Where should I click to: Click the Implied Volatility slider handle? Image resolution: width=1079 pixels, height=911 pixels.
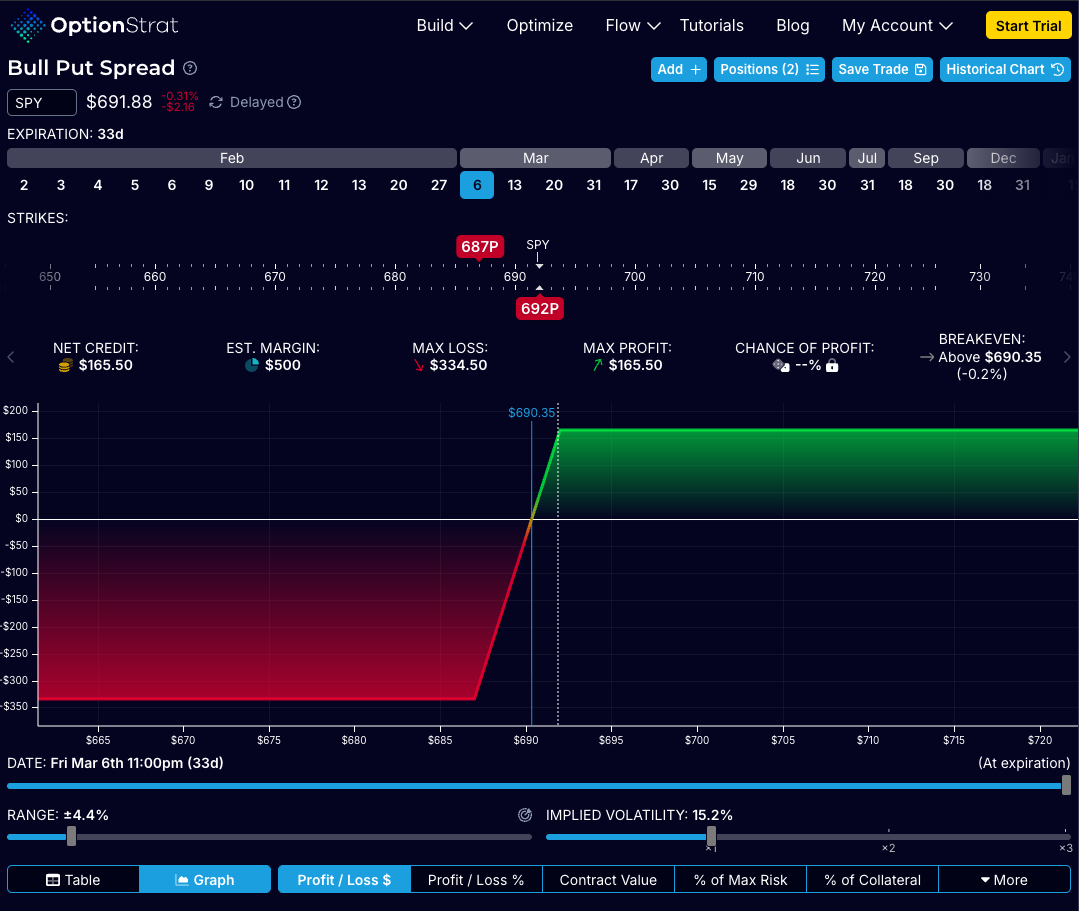point(711,836)
